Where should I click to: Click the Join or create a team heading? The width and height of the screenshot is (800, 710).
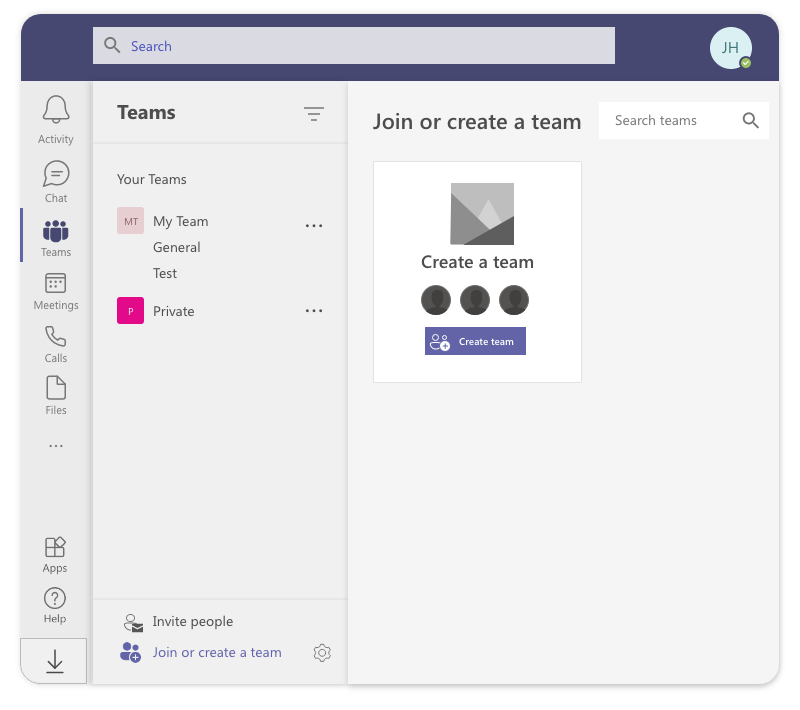coord(477,122)
